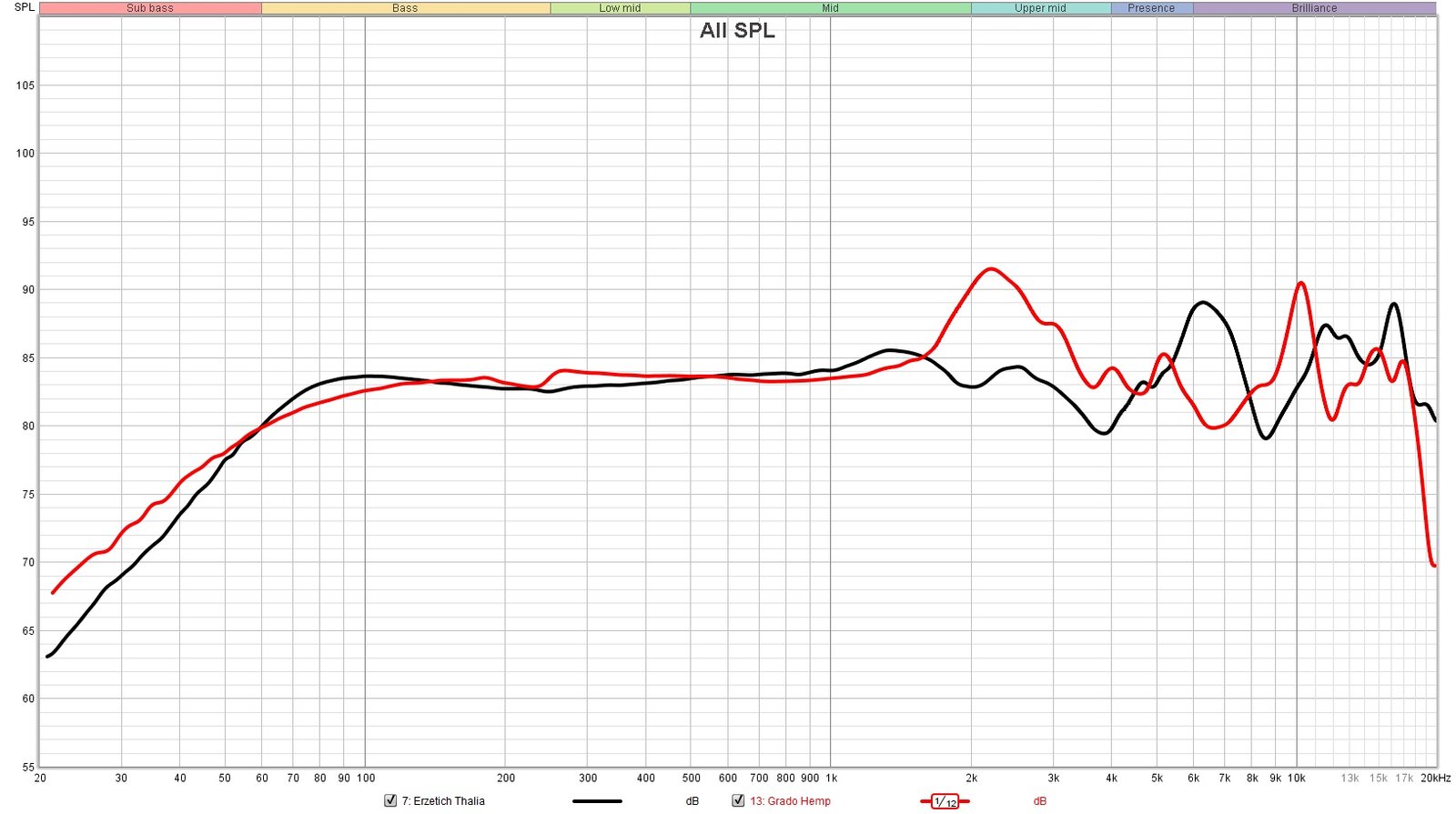Click the Upper mid band header
This screenshot has width=1456, height=814.
[1040, 8]
